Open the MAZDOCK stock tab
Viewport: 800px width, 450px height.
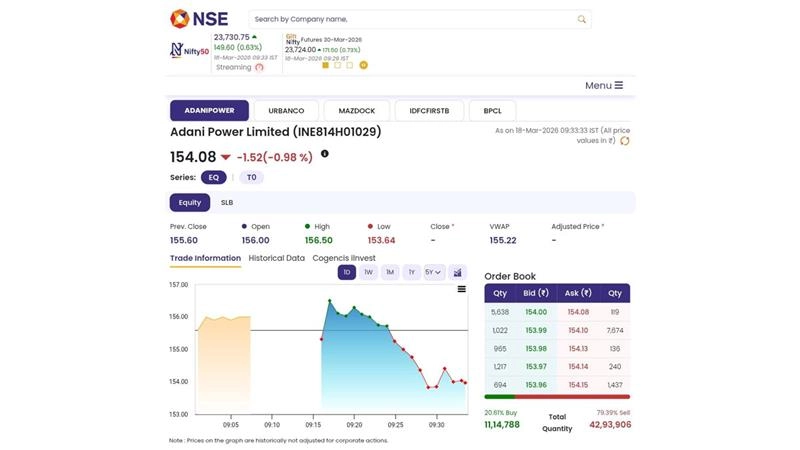tap(357, 110)
